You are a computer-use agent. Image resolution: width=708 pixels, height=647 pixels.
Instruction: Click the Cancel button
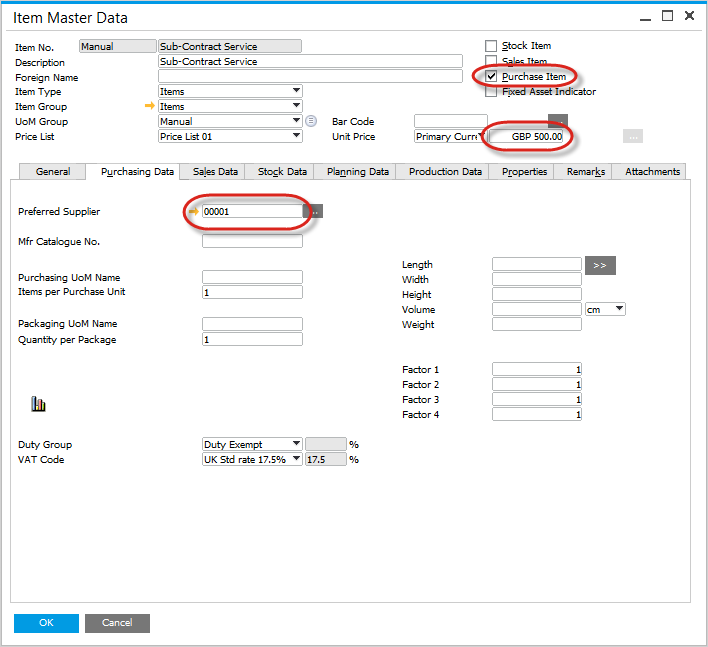pyautogui.click(x=117, y=623)
